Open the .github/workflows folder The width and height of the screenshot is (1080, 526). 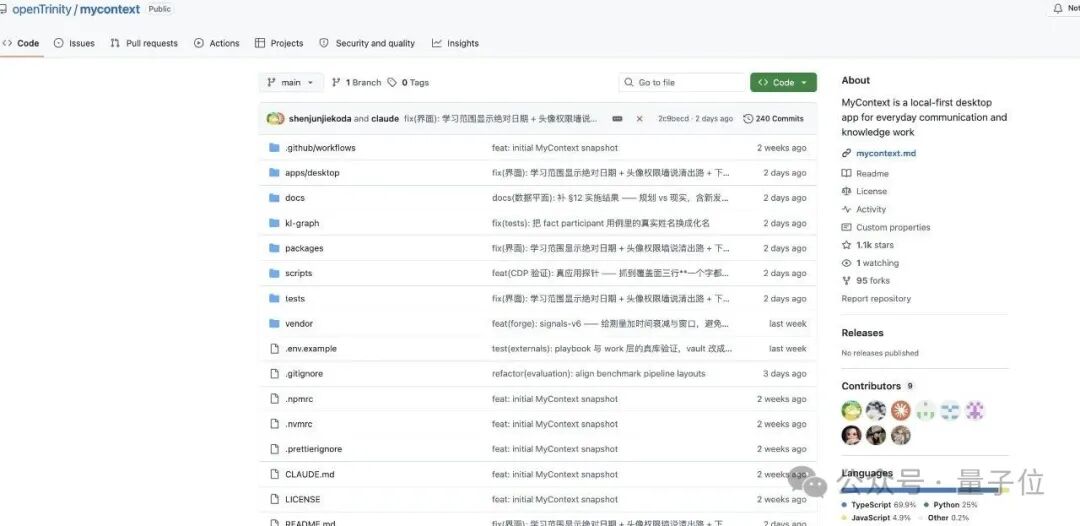320,148
